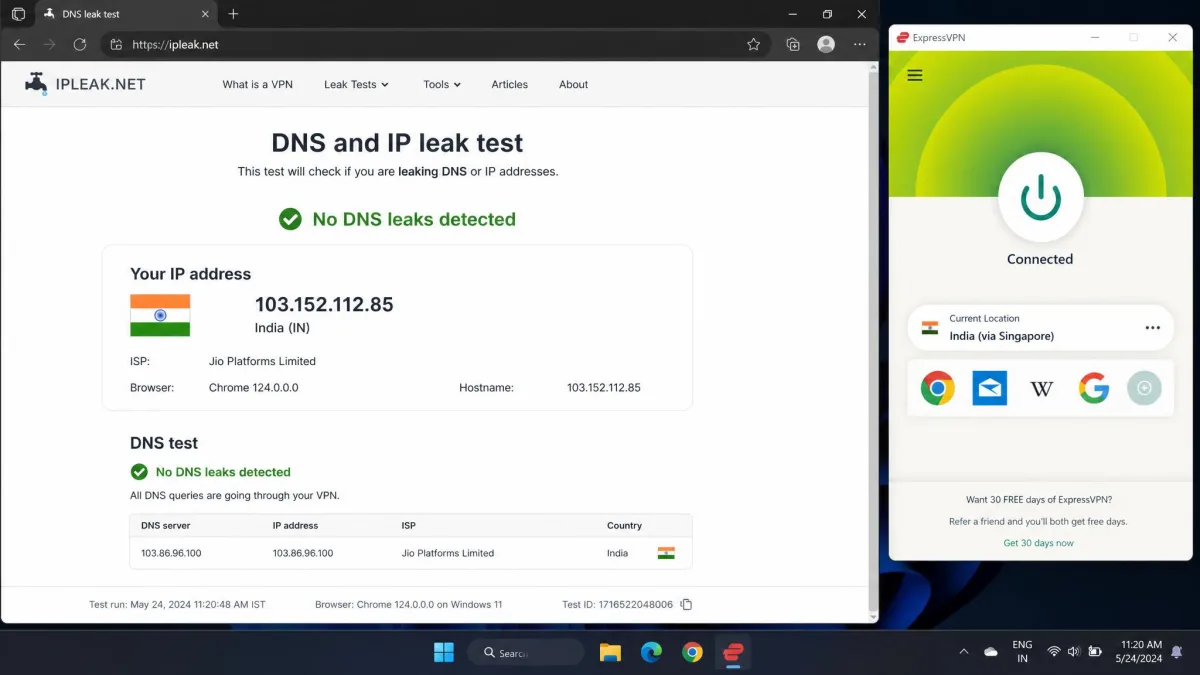Open browser settings three-dot menu

[859, 44]
